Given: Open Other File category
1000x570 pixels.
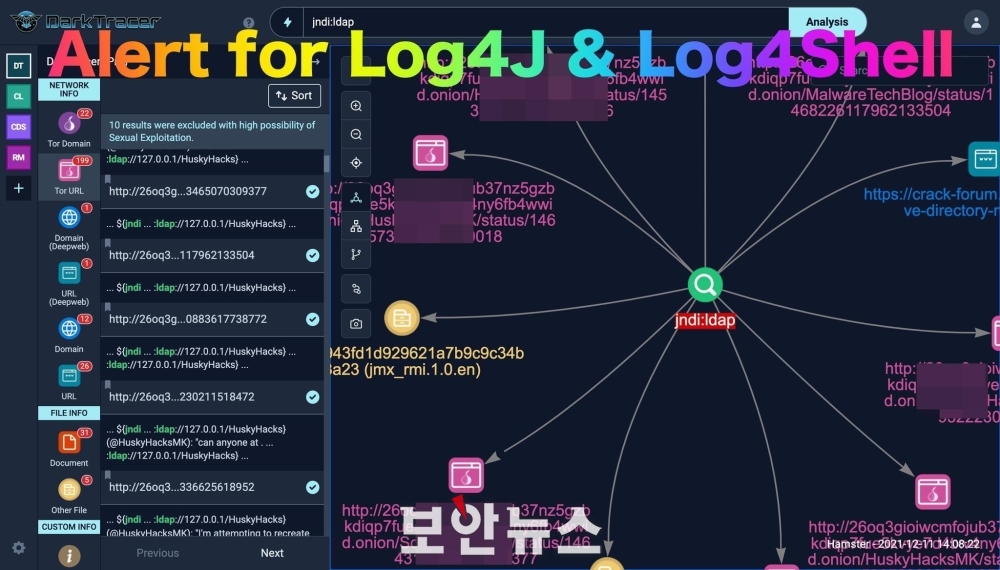Looking at the screenshot, I should [69, 495].
